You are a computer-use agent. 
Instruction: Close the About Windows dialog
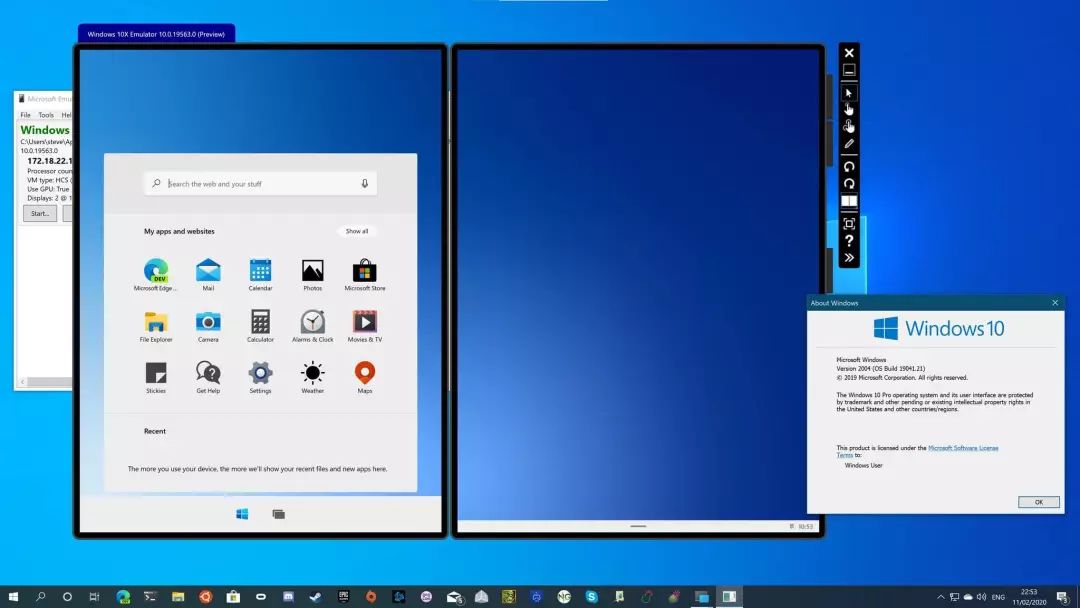(x=1055, y=303)
